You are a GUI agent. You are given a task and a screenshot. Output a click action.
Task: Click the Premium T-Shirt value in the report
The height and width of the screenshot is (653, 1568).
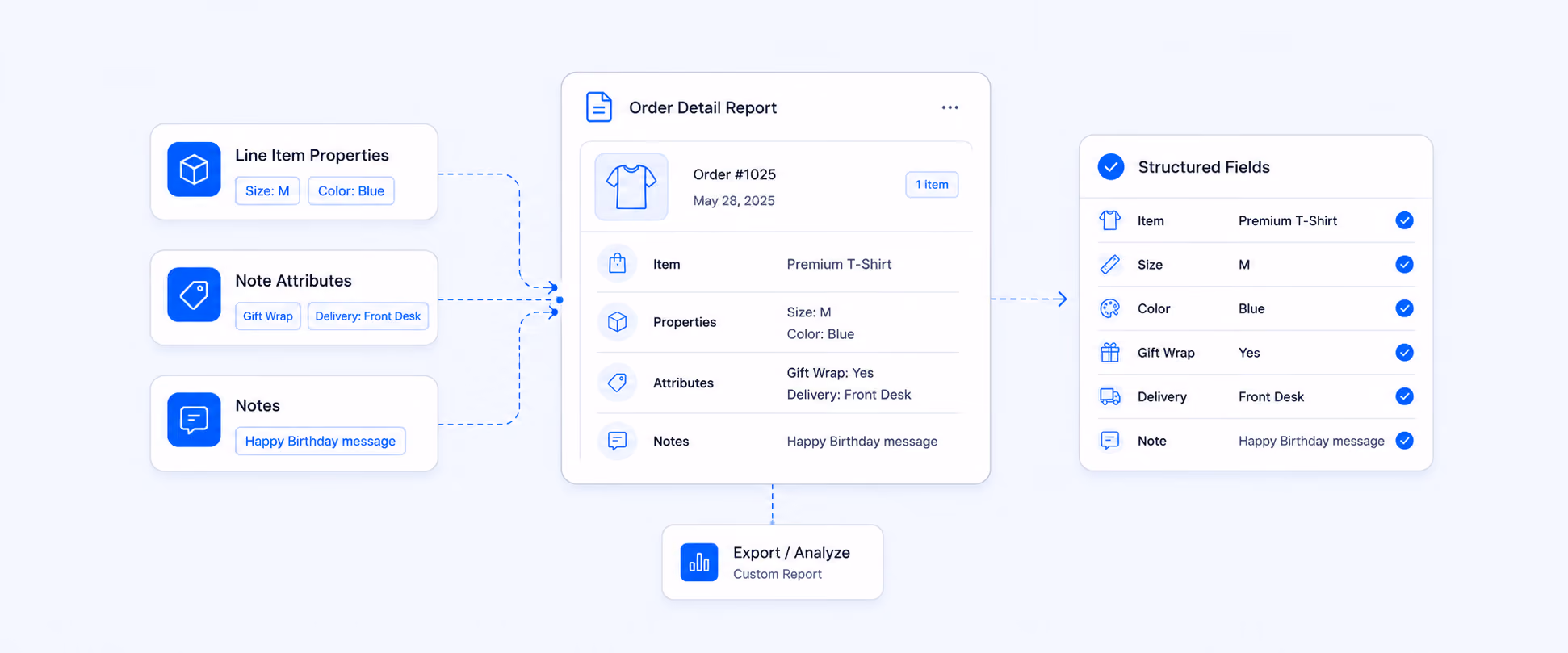[x=839, y=264]
